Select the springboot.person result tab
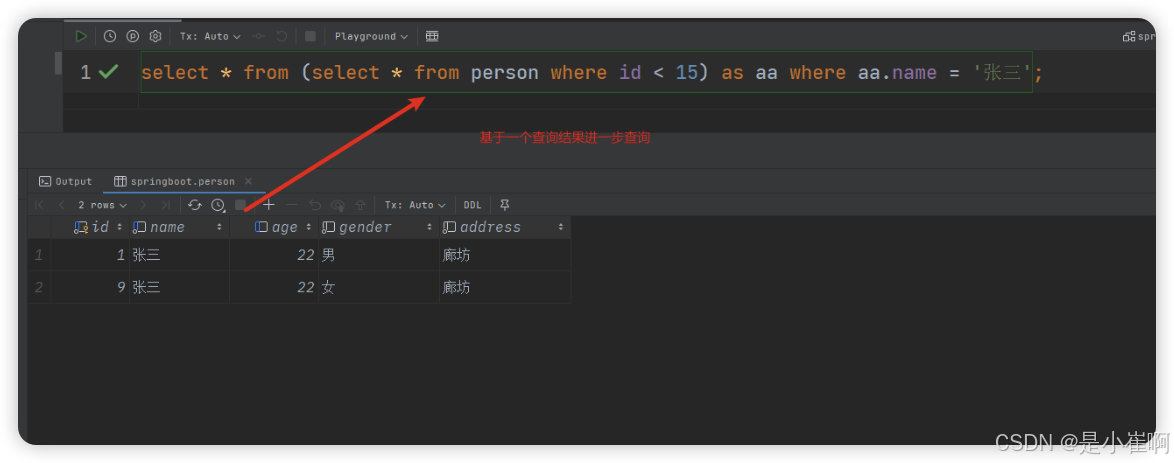The image size is (1174, 463). pyautogui.click(x=174, y=181)
